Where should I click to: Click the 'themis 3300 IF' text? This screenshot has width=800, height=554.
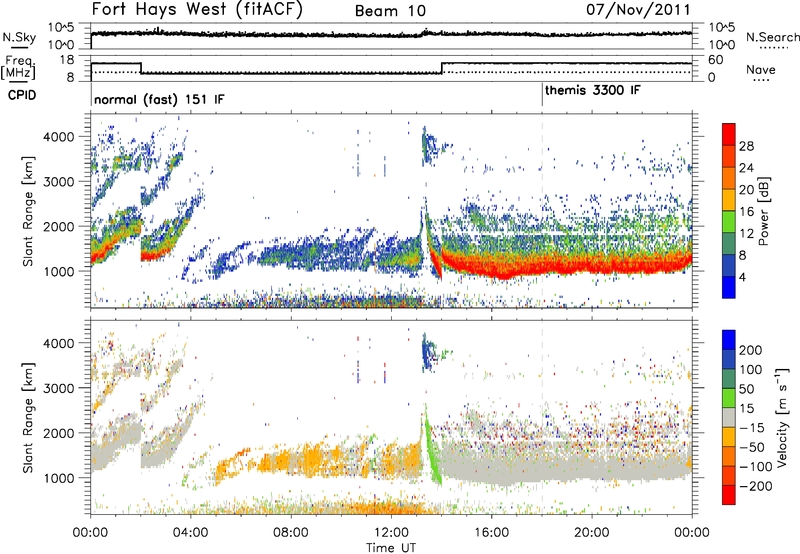click(x=592, y=91)
